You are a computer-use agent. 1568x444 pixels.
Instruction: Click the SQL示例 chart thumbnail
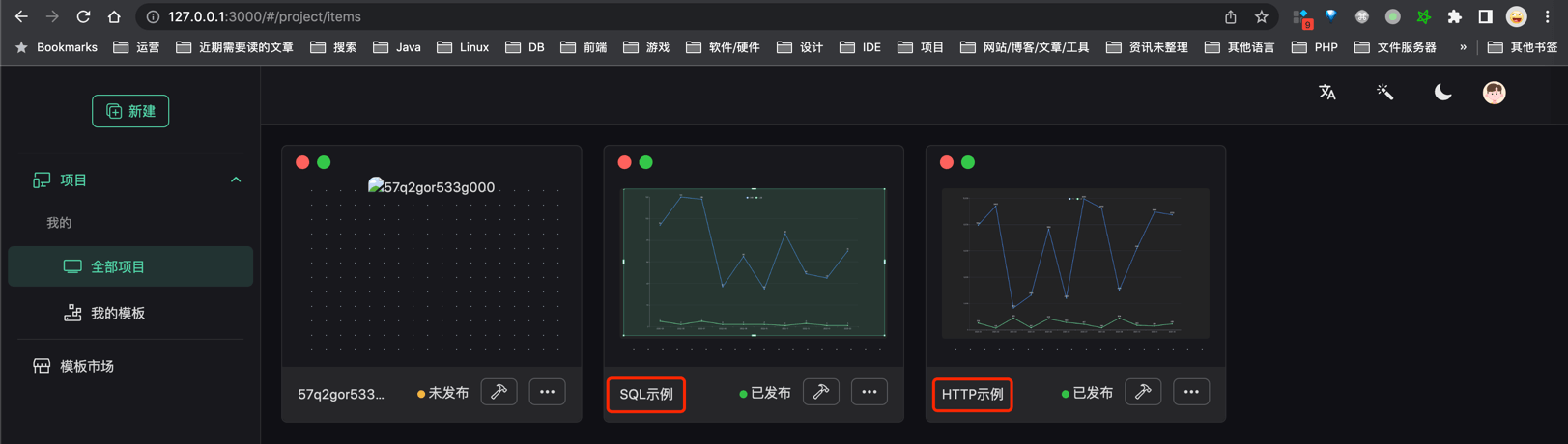(754, 263)
